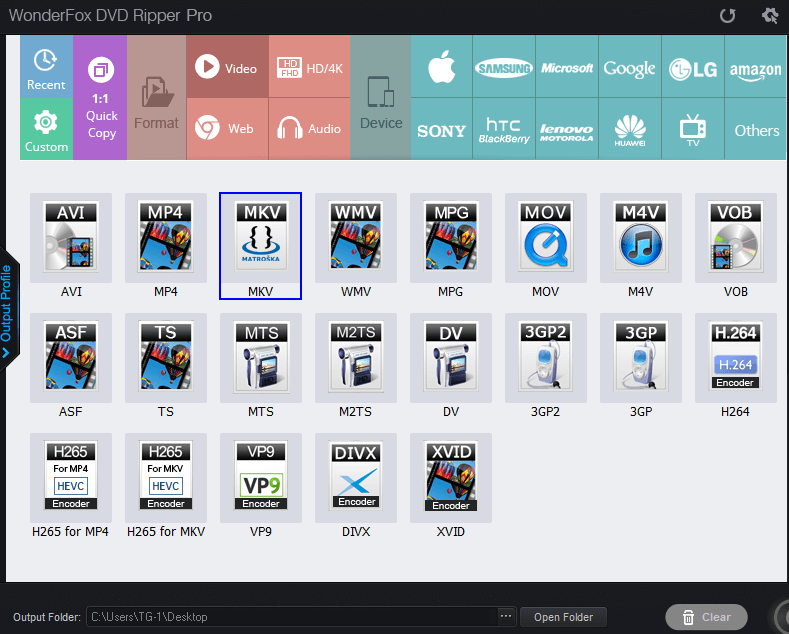The height and width of the screenshot is (634, 789).
Task: Switch to the Device category
Action: click(381, 98)
